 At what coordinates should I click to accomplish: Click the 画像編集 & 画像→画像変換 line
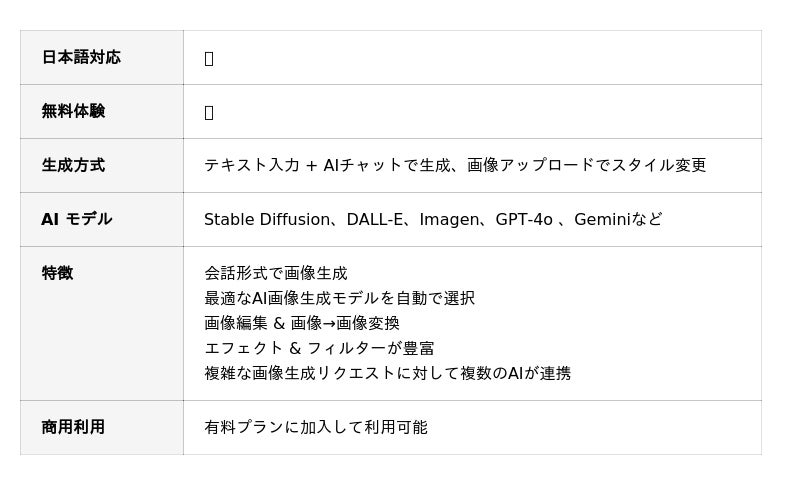tap(302, 324)
